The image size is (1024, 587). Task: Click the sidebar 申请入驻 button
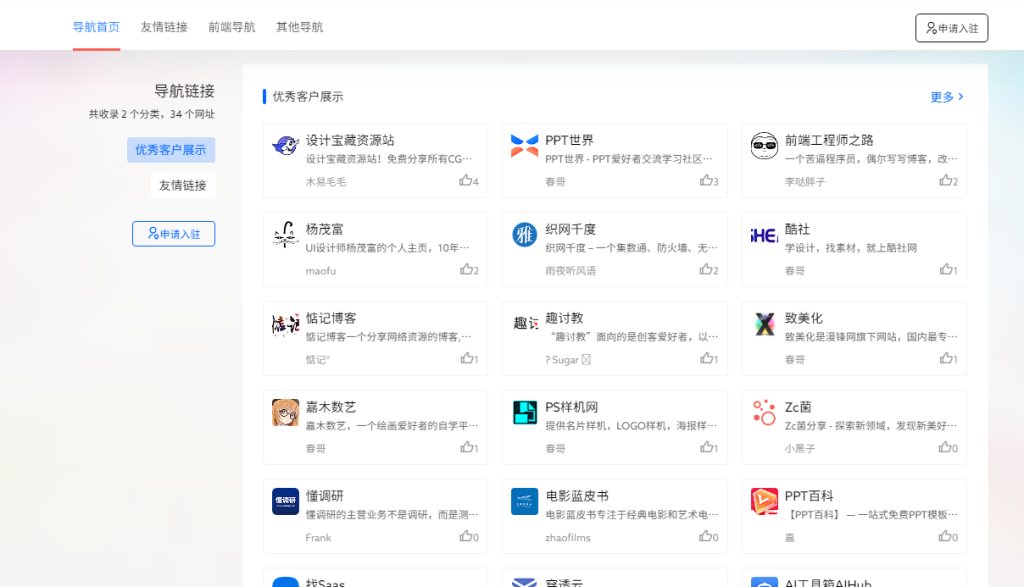(174, 234)
